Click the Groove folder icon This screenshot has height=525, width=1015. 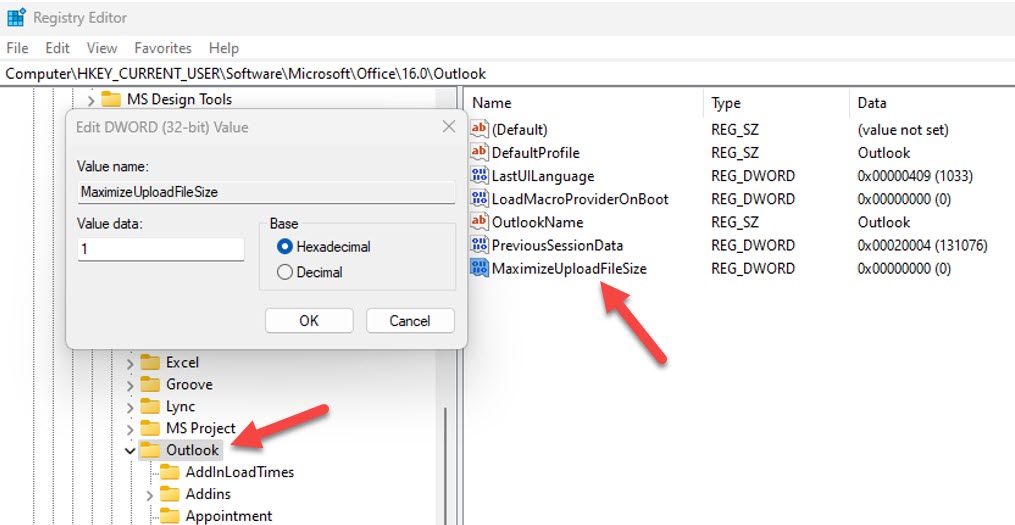point(150,385)
